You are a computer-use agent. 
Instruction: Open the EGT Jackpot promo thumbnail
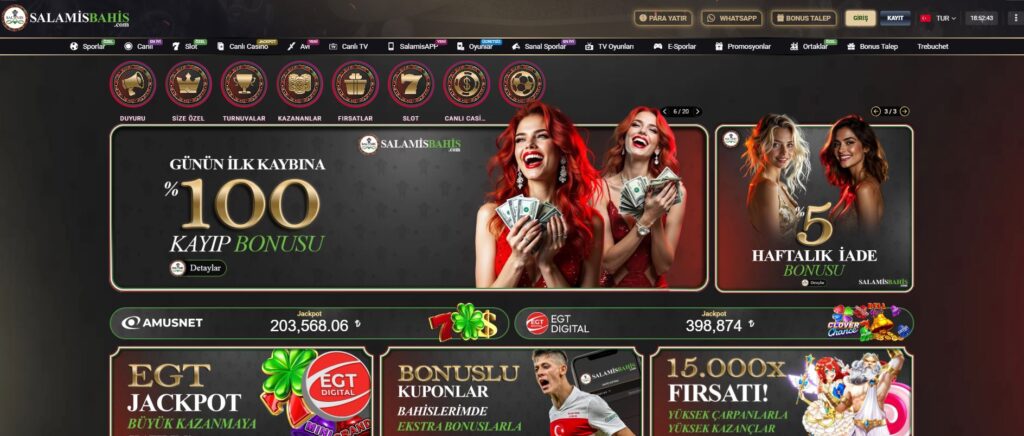tap(242, 392)
